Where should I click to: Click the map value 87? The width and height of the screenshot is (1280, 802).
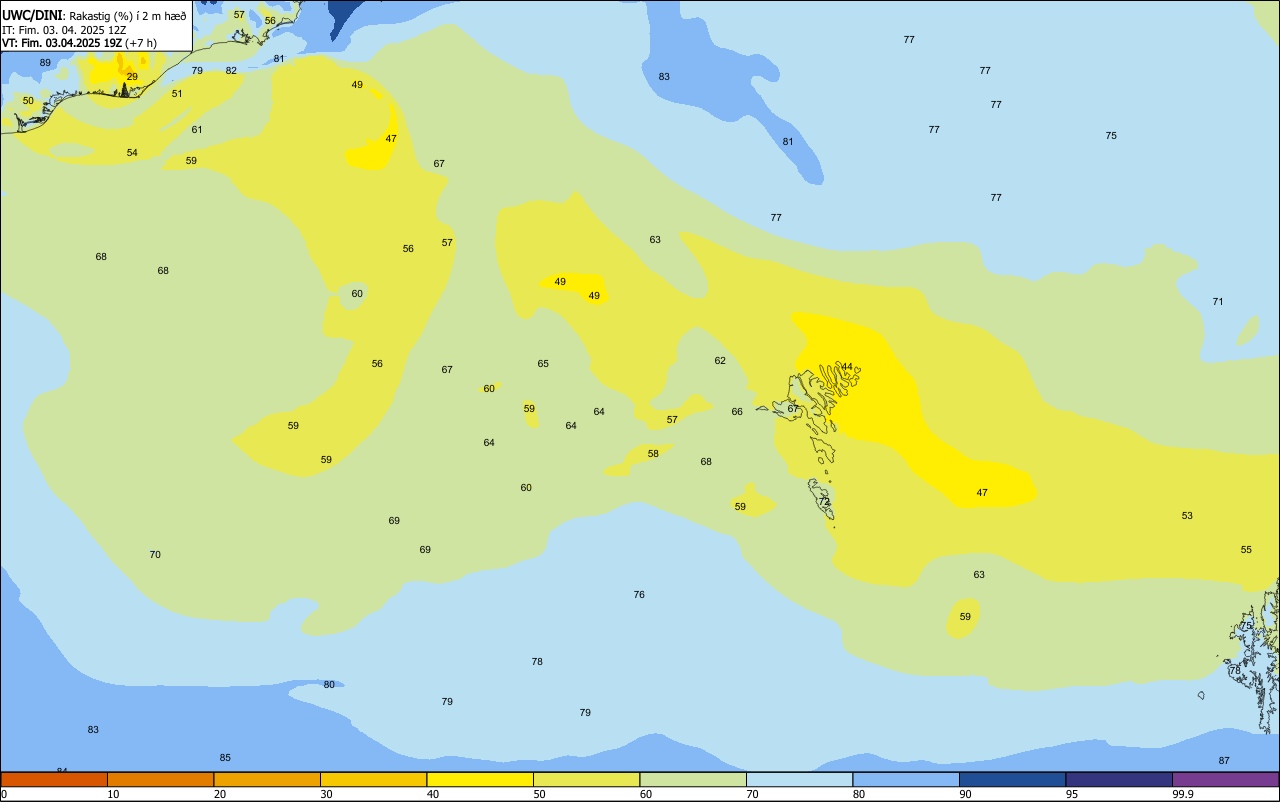(1224, 761)
